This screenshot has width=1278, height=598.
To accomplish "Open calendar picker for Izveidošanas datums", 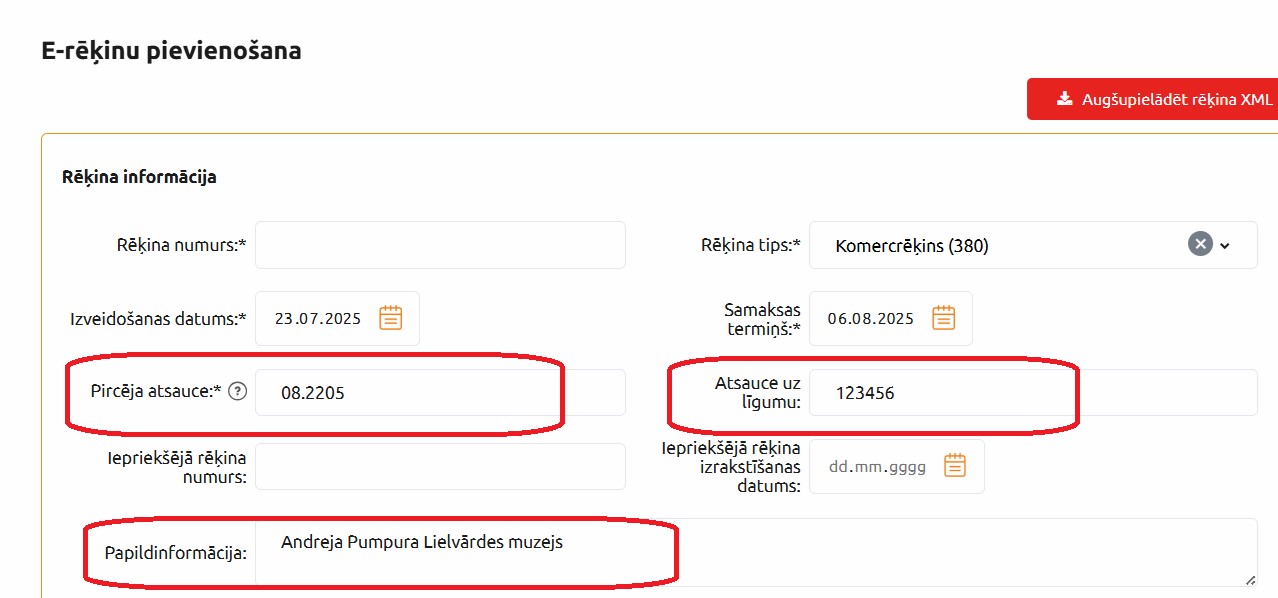I will tap(390, 318).
